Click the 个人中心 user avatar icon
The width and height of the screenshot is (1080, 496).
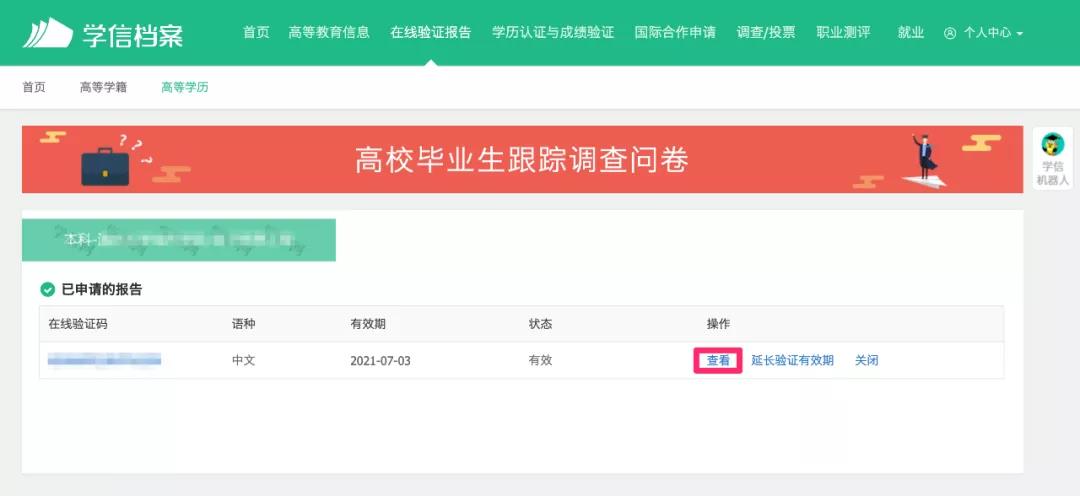click(949, 33)
